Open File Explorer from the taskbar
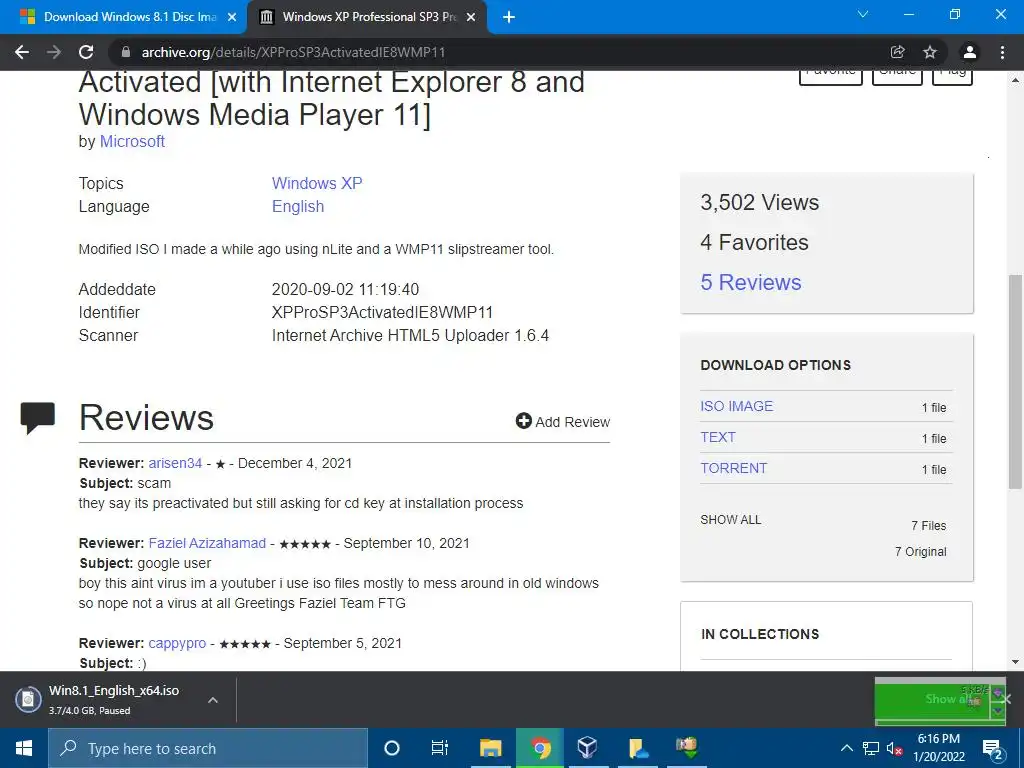The image size is (1024, 768). tap(490, 748)
